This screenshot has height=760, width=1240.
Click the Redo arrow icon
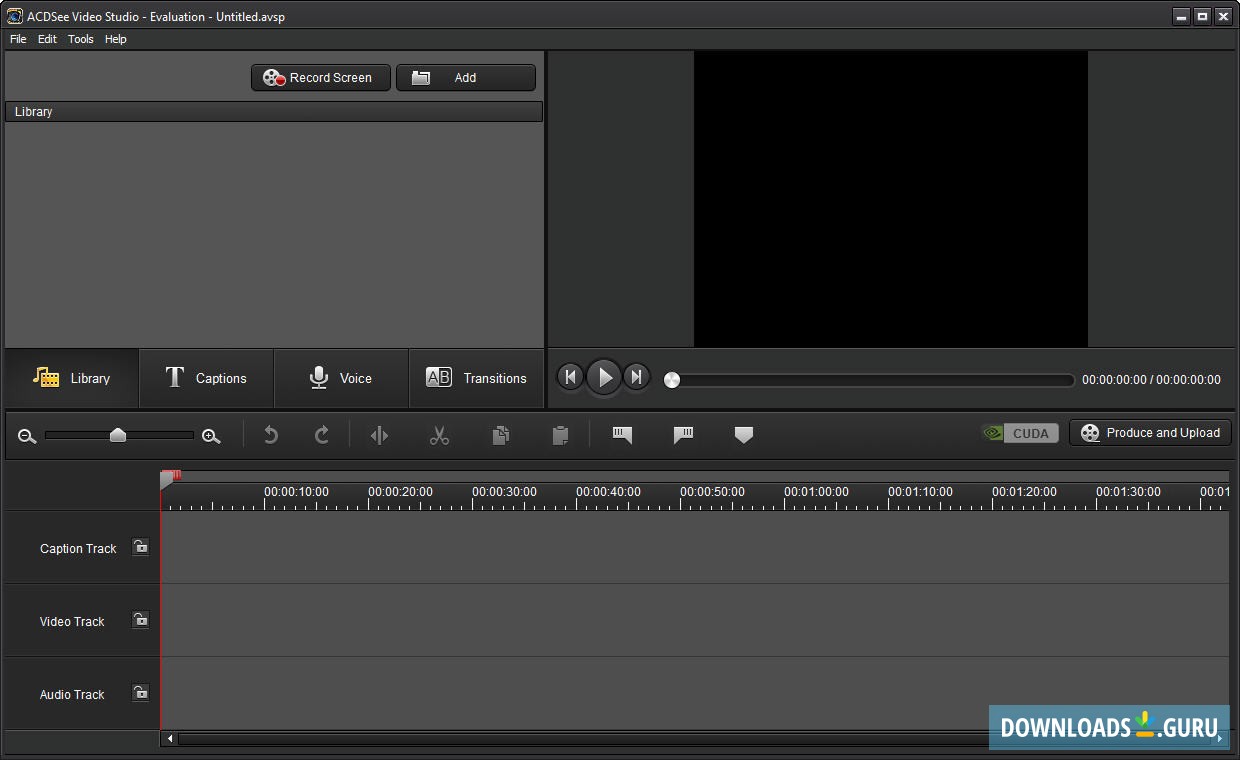[x=322, y=435]
